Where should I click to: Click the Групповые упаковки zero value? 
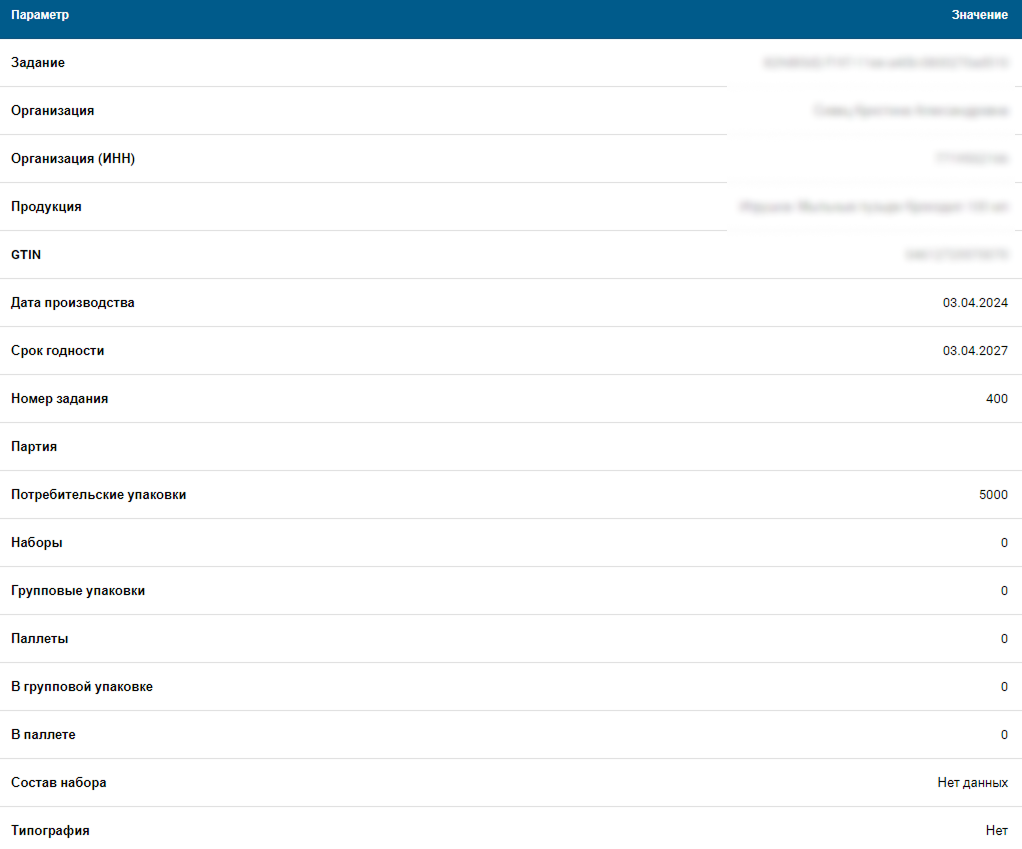(x=1003, y=591)
